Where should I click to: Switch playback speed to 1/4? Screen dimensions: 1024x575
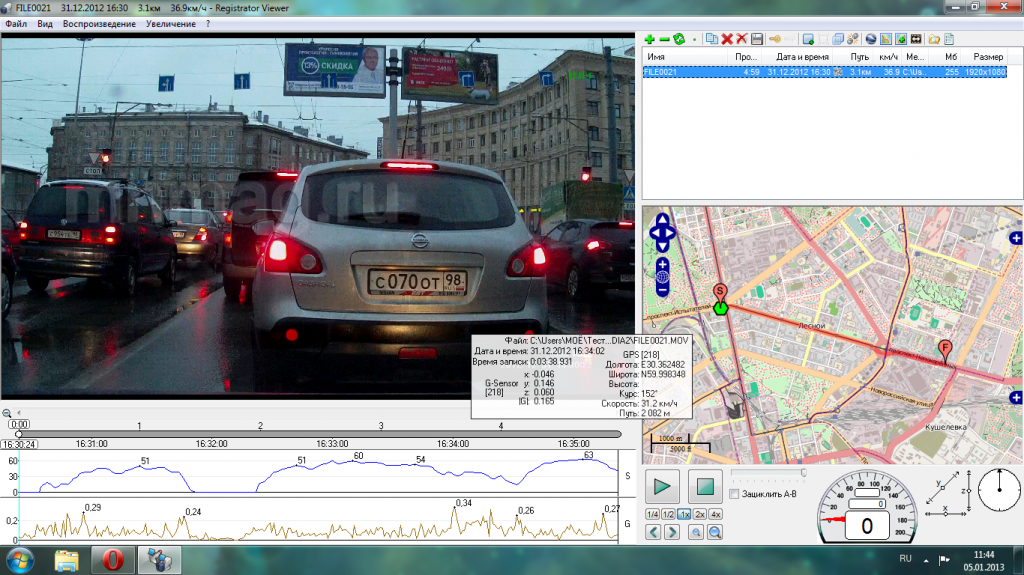click(652, 514)
